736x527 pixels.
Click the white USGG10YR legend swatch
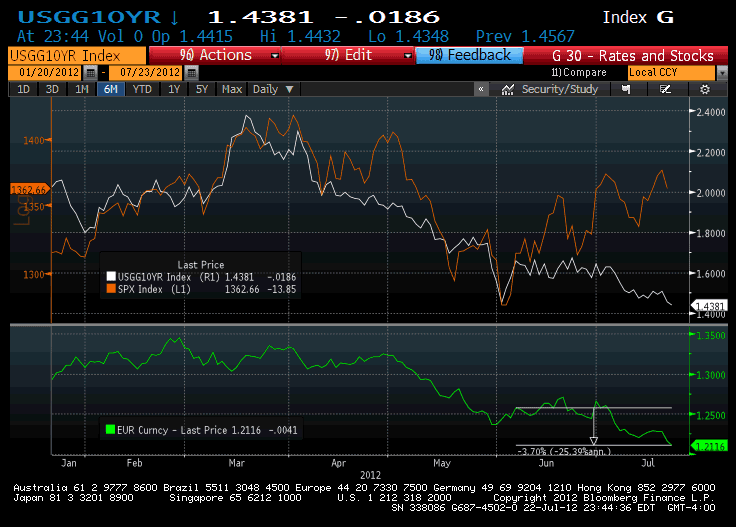[x=111, y=276]
